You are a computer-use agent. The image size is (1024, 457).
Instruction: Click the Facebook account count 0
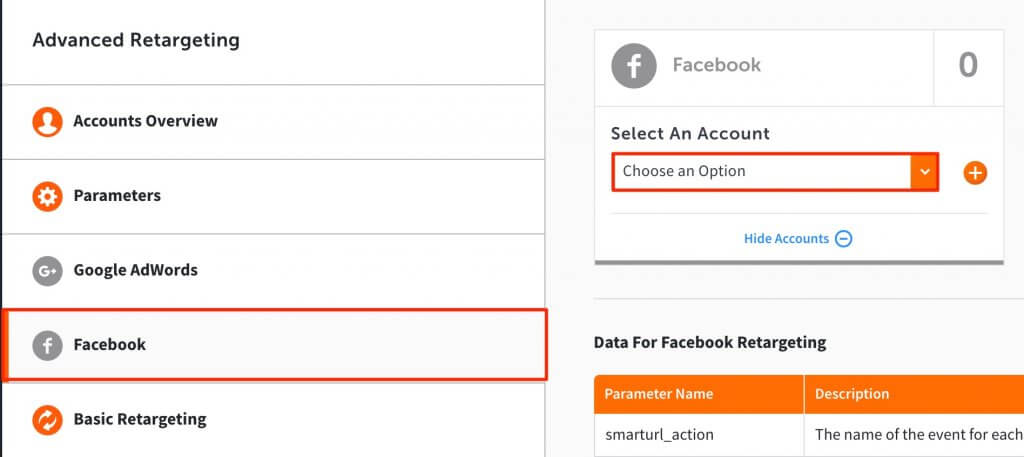pyautogui.click(x=968, y=66)
